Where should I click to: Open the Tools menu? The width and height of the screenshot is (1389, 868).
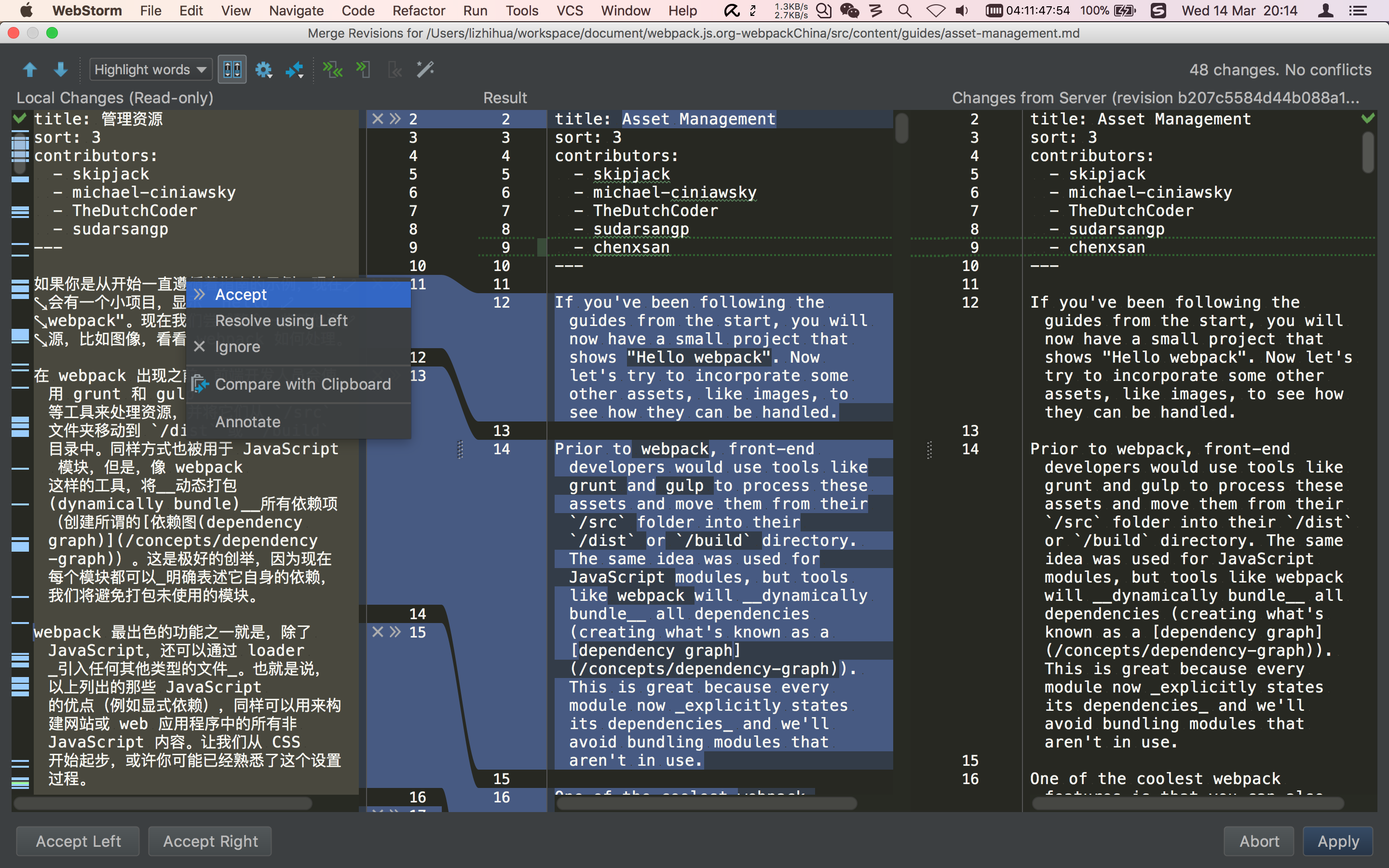coord(522,10)
